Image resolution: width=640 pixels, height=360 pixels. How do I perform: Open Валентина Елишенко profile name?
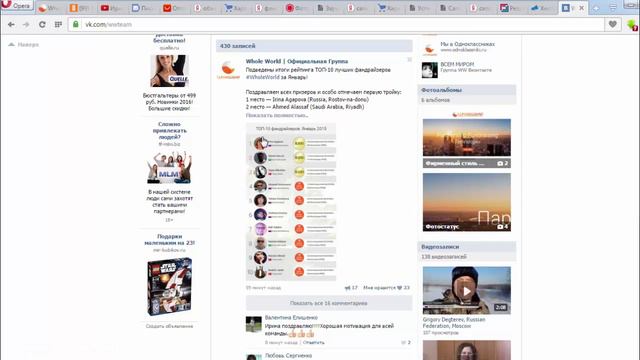click(291, 318)
